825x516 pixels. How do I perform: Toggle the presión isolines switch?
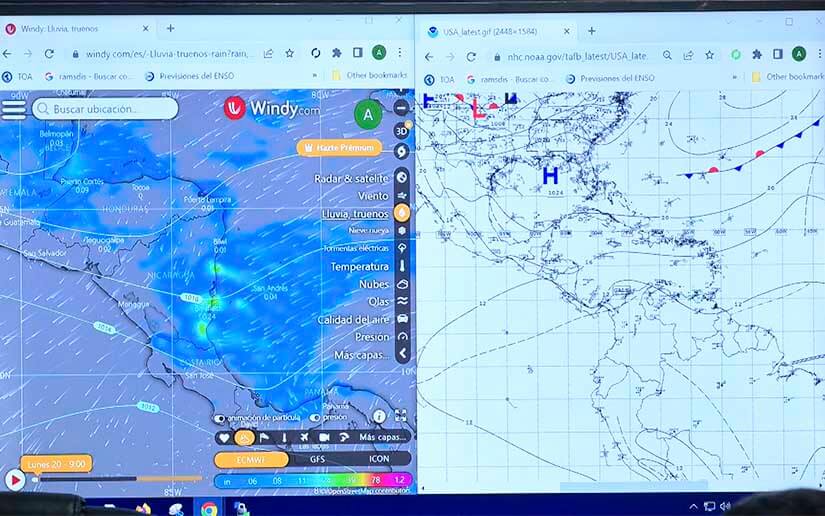click(x=315, y=418)
